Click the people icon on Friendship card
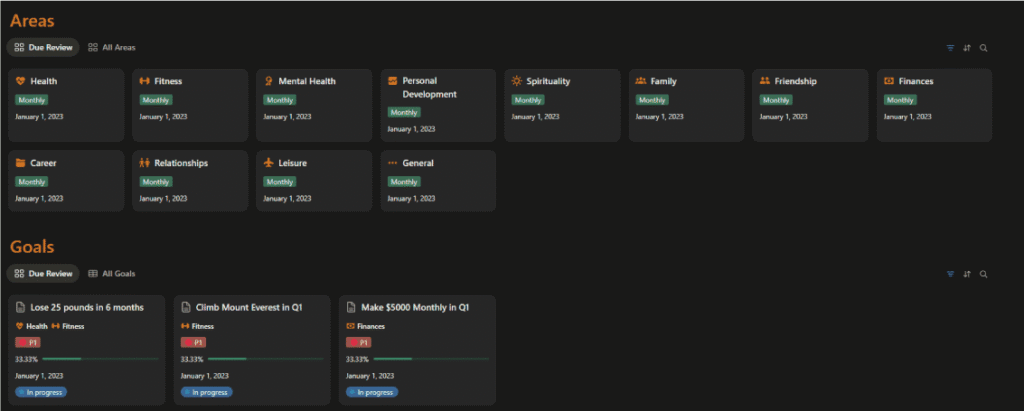1024x411 pixels. [x=765, y=81]
